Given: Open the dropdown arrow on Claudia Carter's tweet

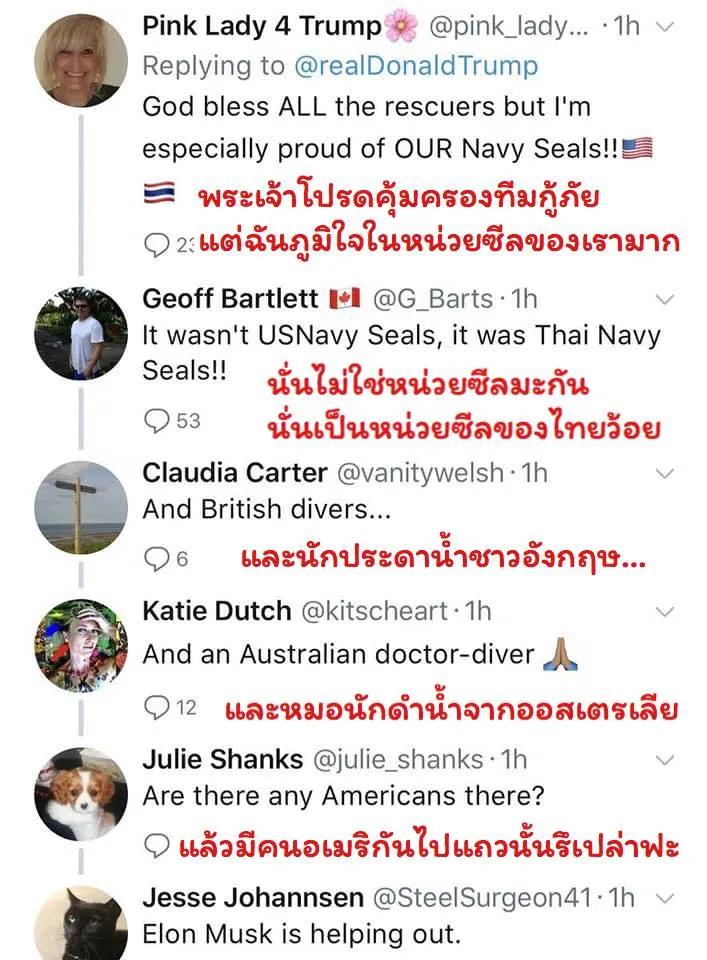Looking at the screenshot, I should pos(665,472).
